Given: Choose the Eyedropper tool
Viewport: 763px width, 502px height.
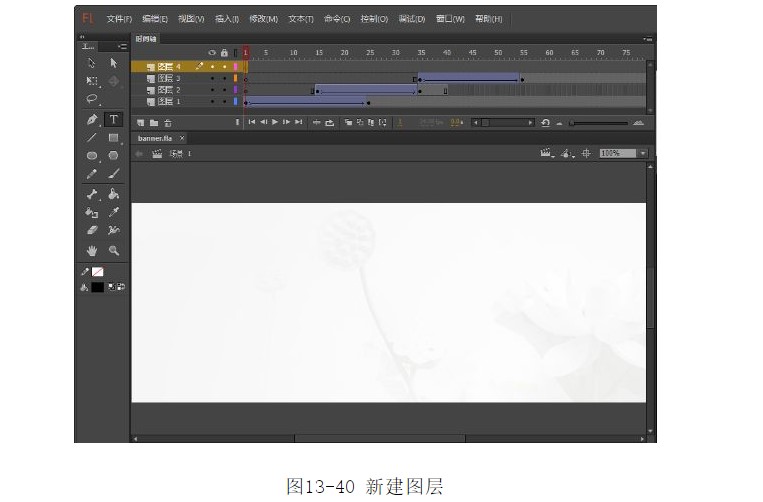Looking at the screenshot, I should click(x=113, y=212).
